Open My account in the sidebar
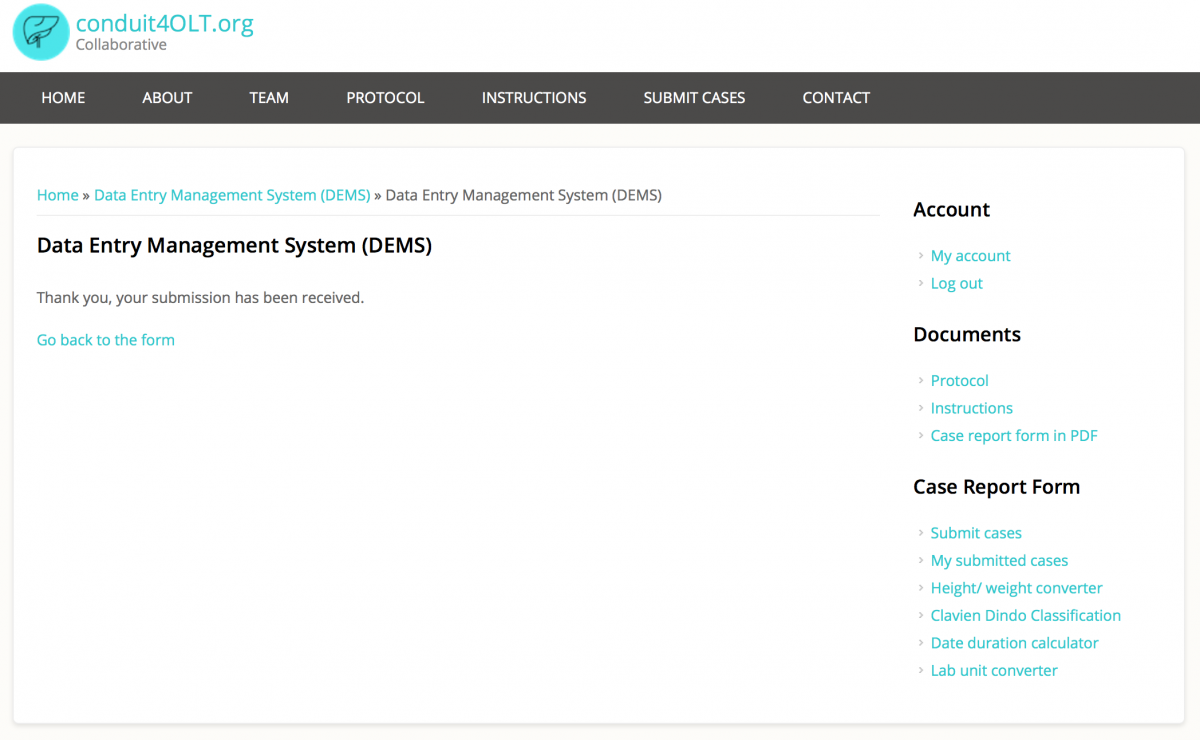Image resolution: width=1200 pixels, height=740 pixels. 970,256
